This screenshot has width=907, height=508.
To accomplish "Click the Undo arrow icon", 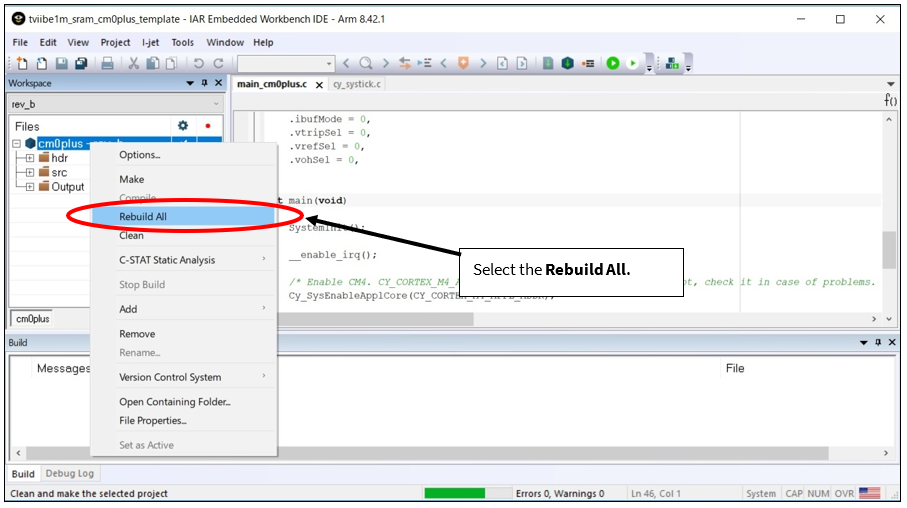I will point(198,63).
